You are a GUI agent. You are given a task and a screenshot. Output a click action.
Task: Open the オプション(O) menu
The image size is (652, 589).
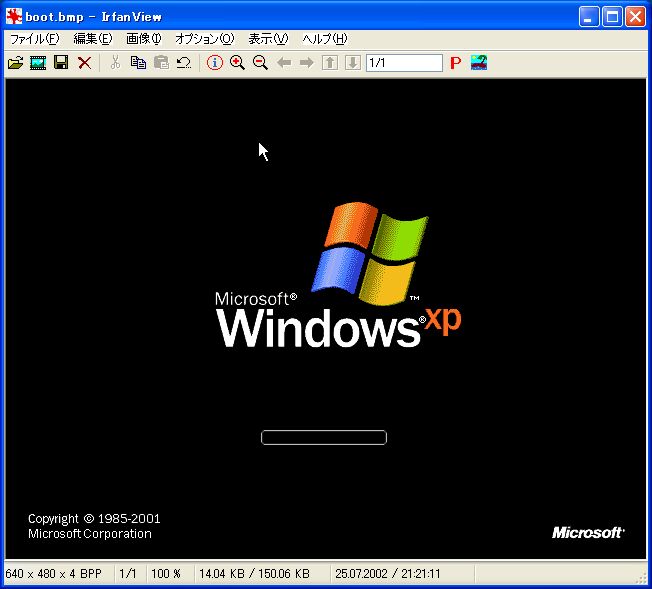(205, 39)
